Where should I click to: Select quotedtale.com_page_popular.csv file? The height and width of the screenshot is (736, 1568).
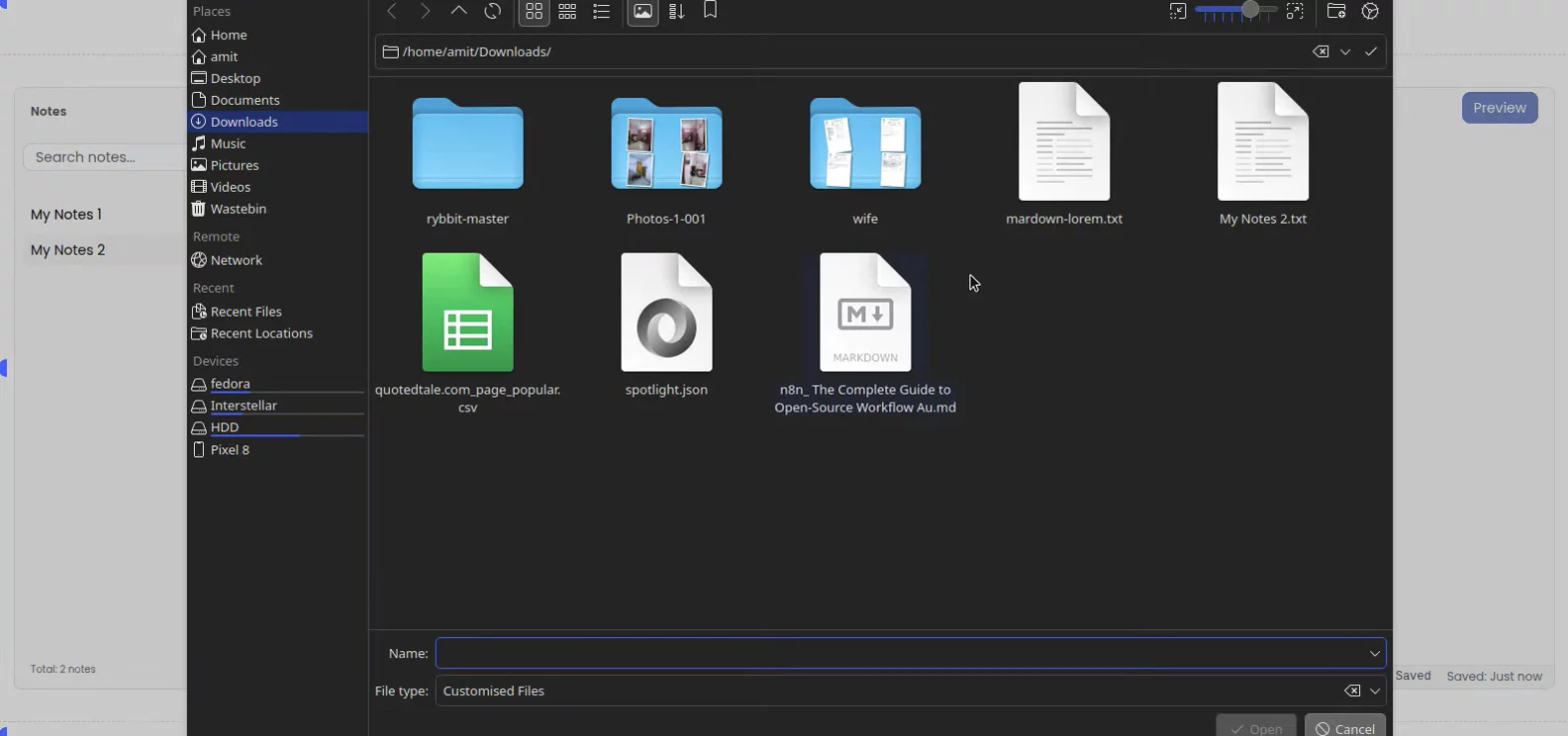(467, 332)
